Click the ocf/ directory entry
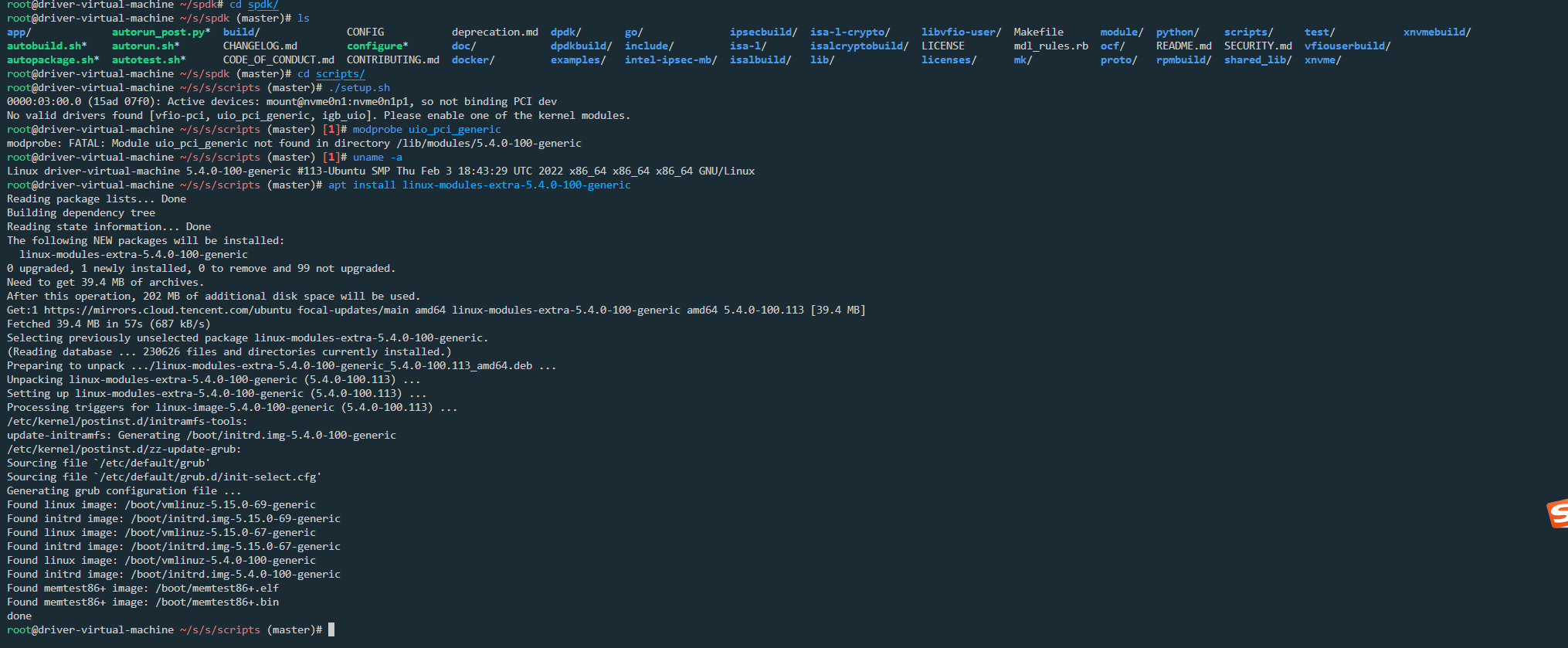The height and width of the screenshot is (648, 1568). click(1113, 46)
